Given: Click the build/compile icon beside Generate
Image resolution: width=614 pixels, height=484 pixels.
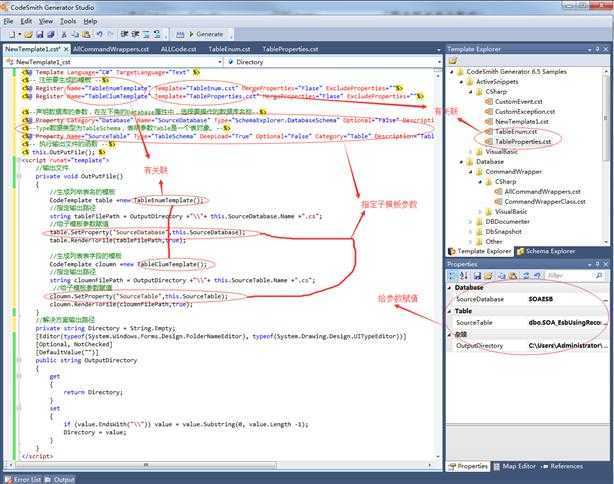Looking at the screenshot, I should 180,34.
